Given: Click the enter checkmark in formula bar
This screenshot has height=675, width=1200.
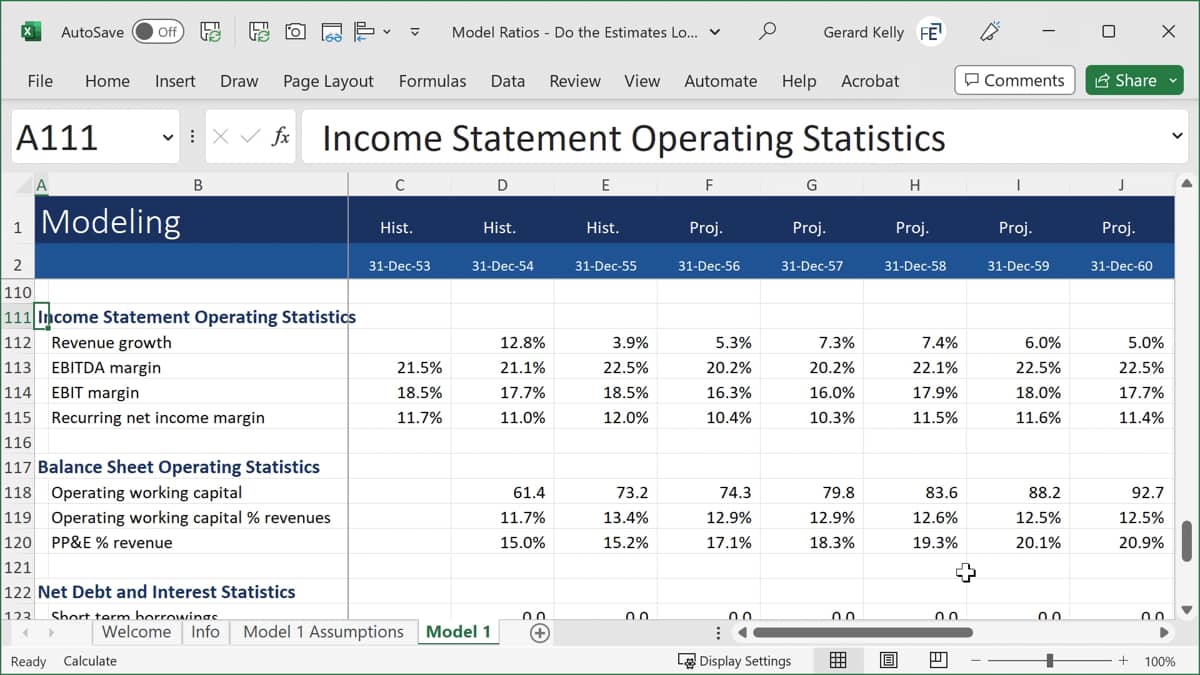Looking at the screenshot, I should 251,137.
